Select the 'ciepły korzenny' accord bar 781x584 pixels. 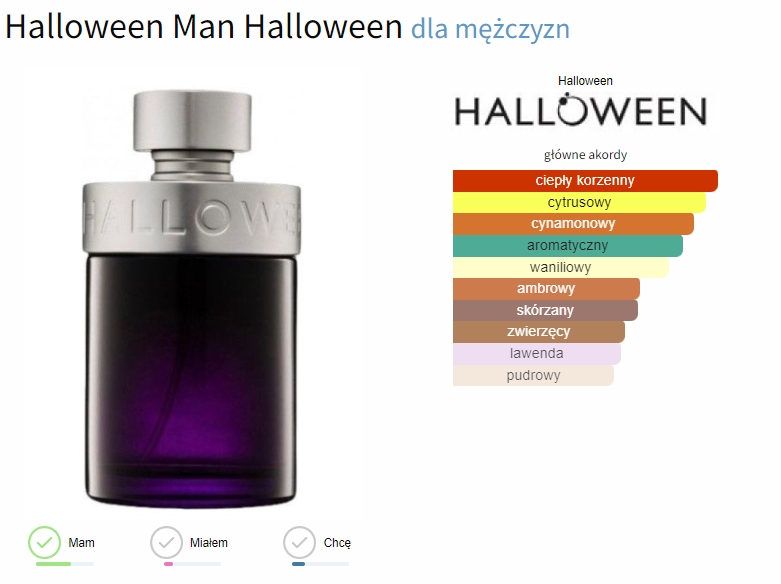(585, 180)
